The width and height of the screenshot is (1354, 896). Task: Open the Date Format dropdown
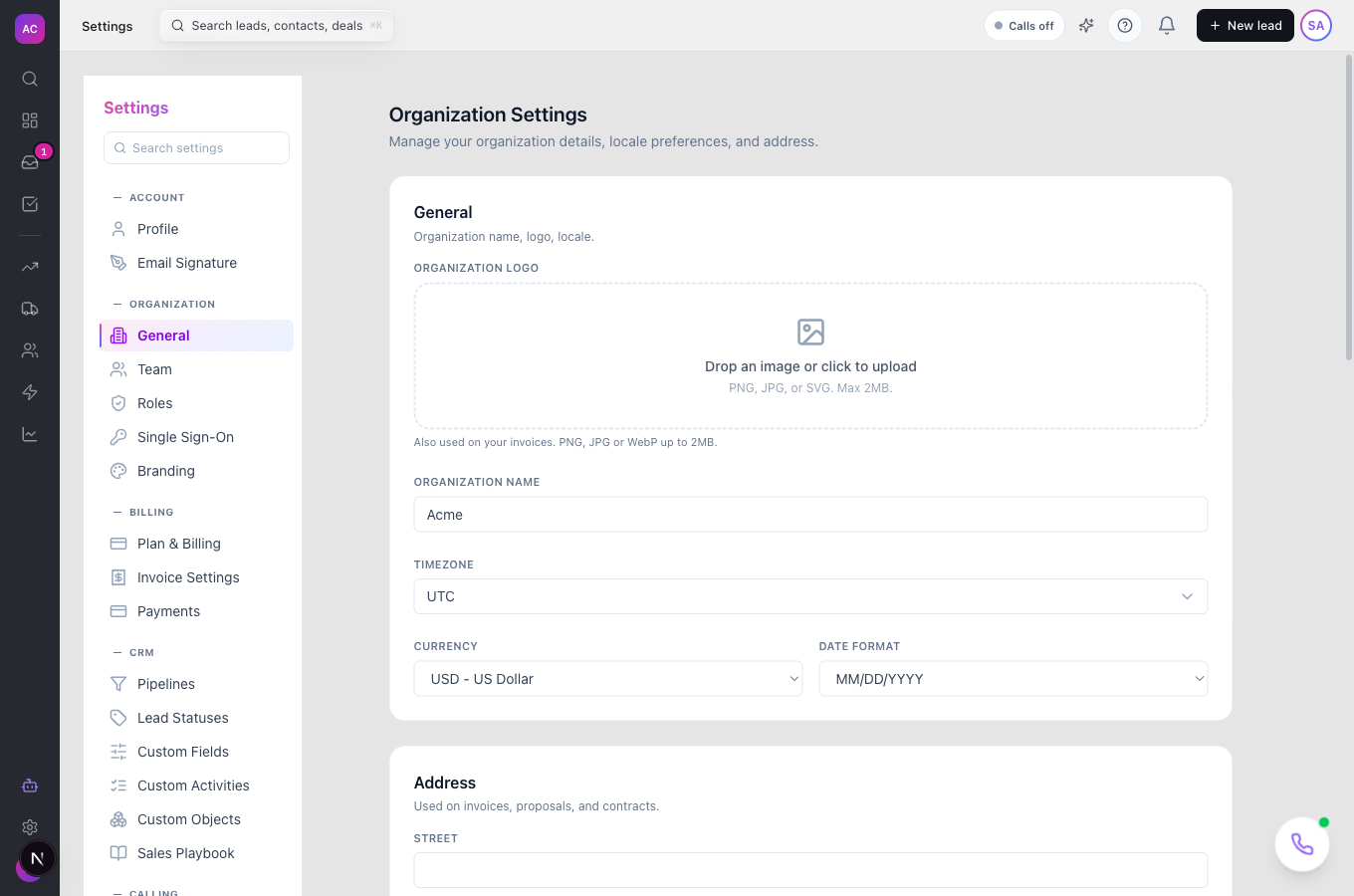point(1014,679)
